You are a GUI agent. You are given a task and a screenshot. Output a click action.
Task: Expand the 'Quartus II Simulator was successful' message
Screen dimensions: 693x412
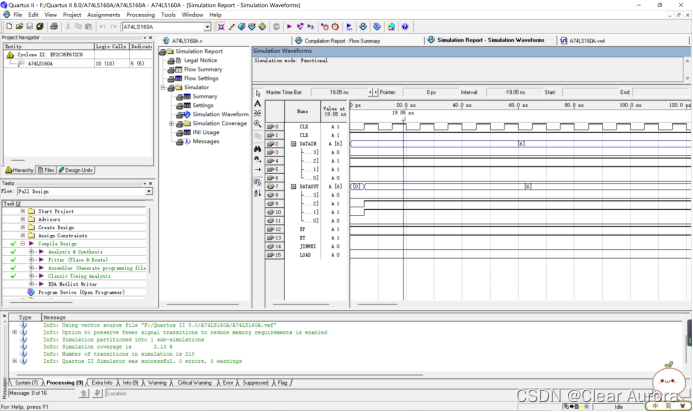point(15,361)
